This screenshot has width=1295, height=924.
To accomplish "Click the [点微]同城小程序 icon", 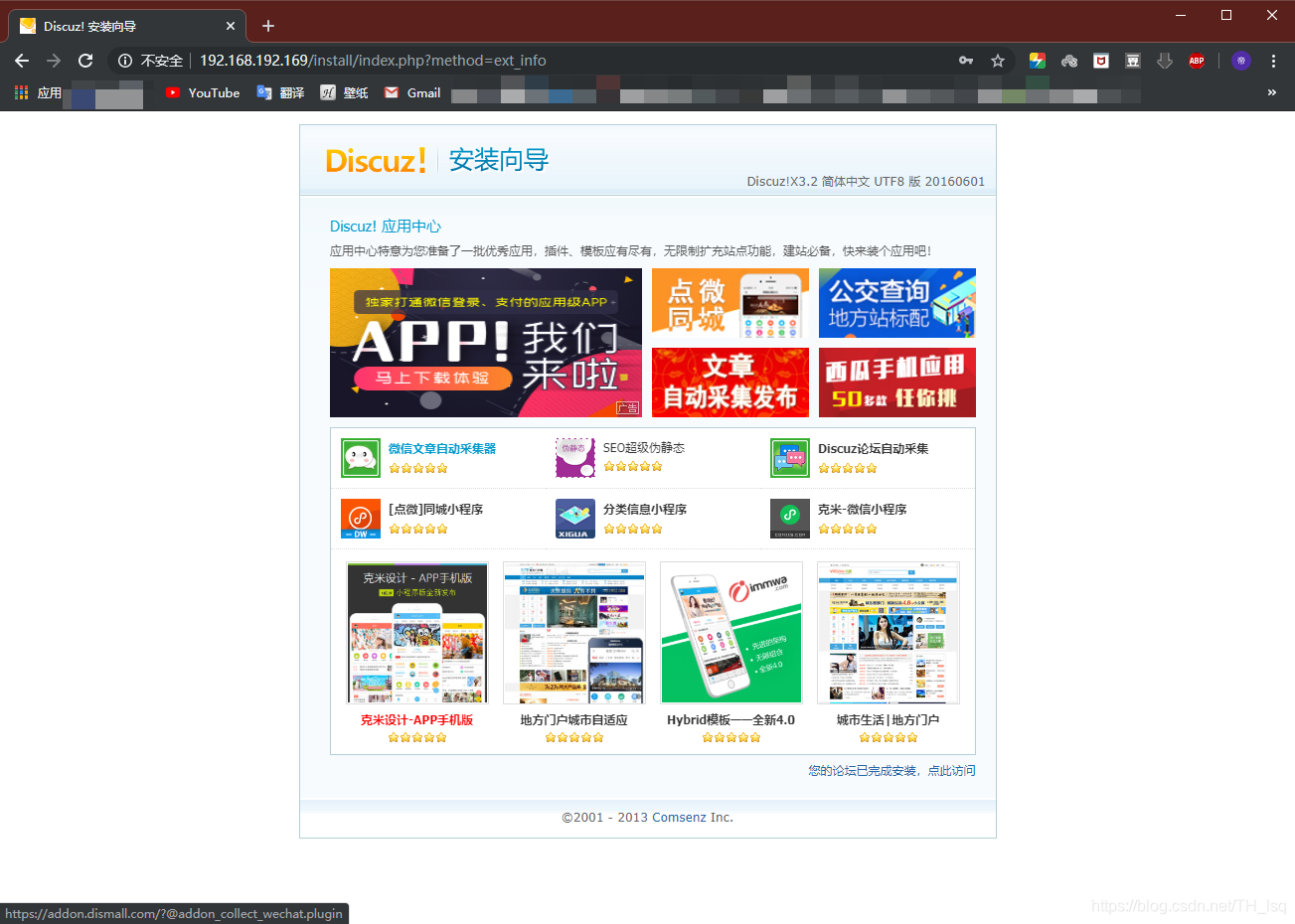I will pyautogui.click(x=361, y=519).
